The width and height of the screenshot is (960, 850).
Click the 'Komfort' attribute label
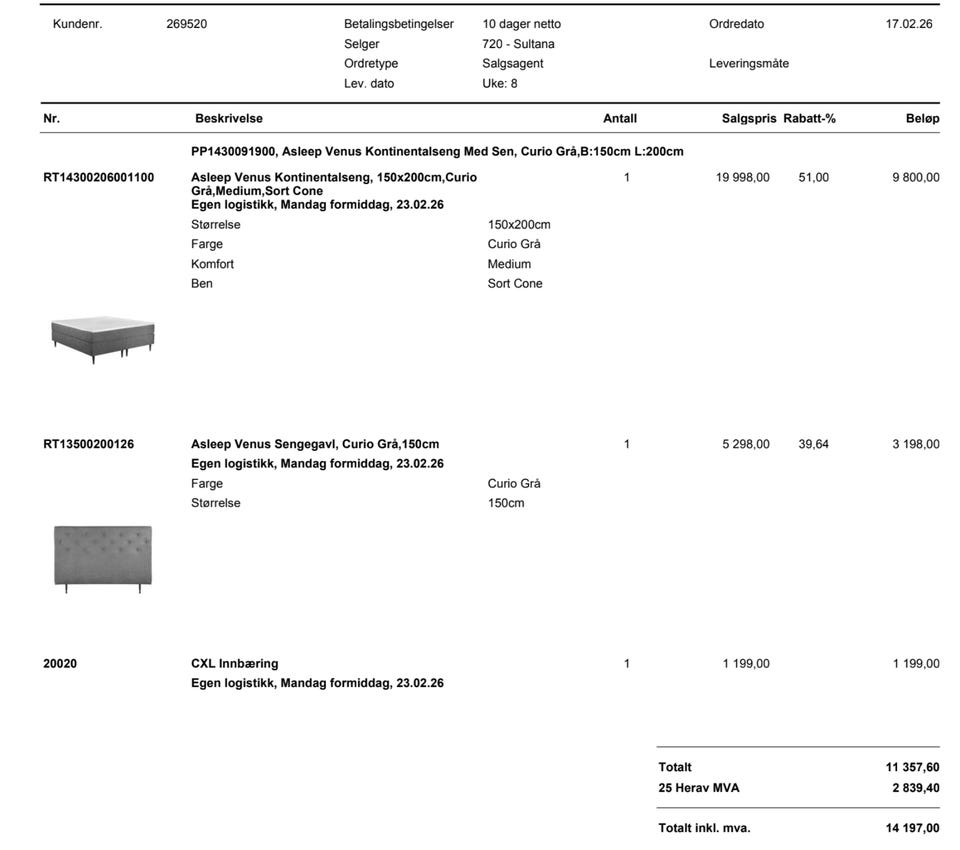pos(212,264)
